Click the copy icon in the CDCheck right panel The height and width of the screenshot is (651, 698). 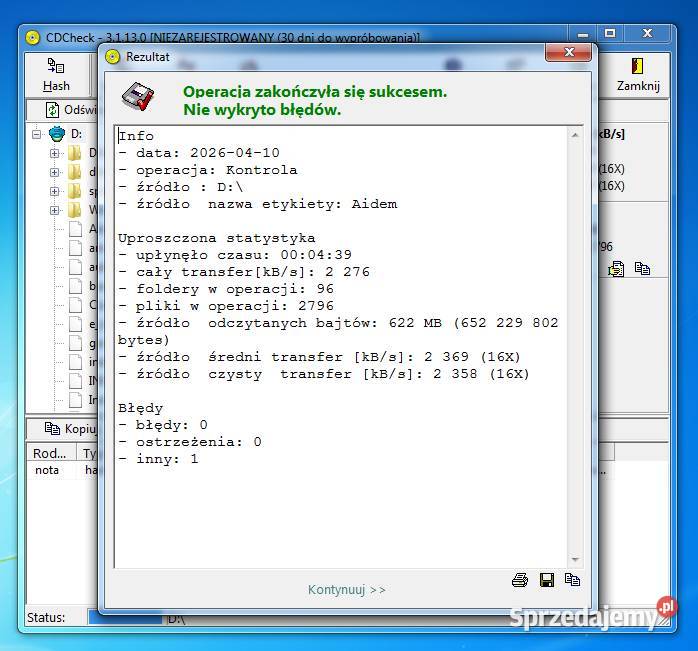point(642,269)
